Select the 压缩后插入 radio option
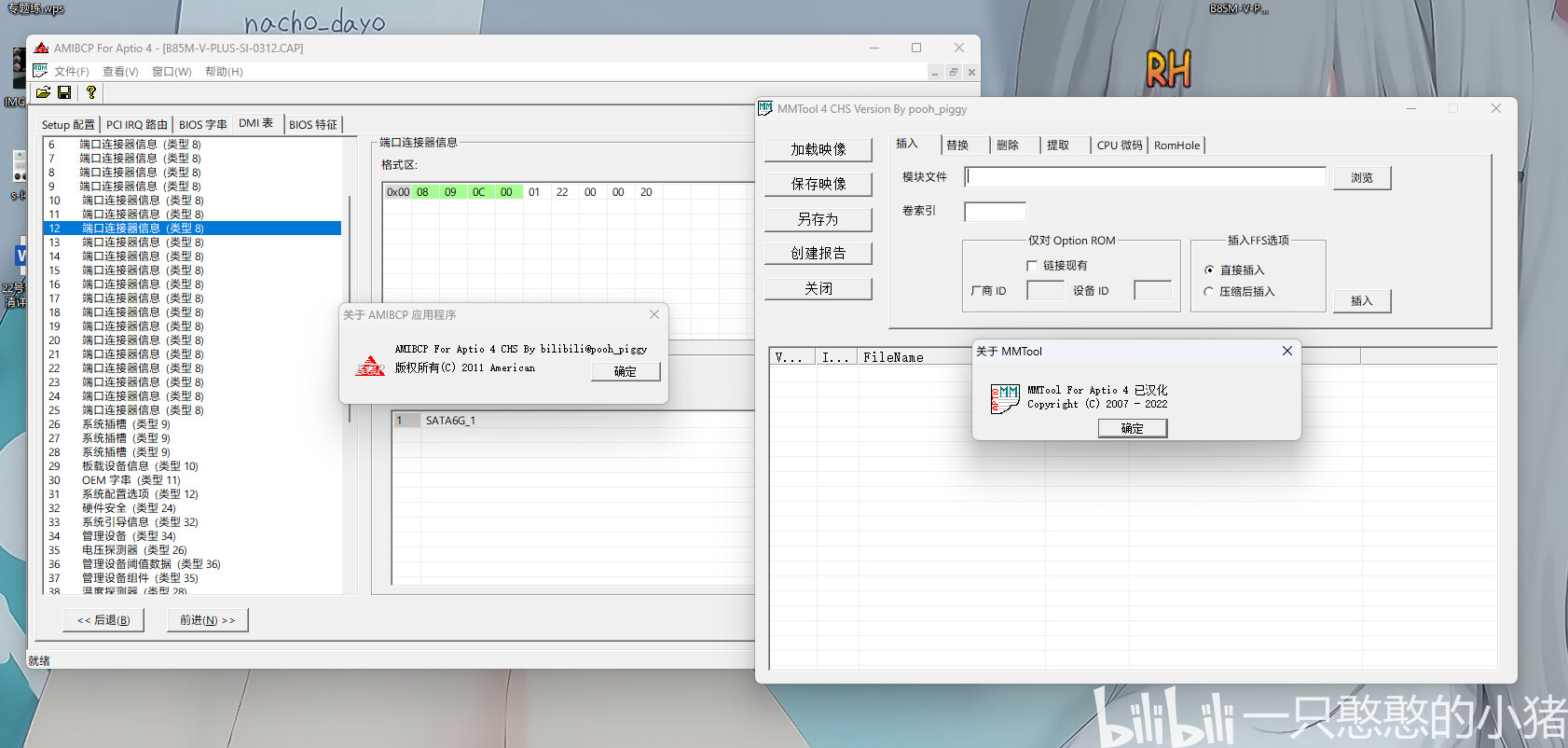Screen dimensions: 1568x748 click(x=1209, y=291)
